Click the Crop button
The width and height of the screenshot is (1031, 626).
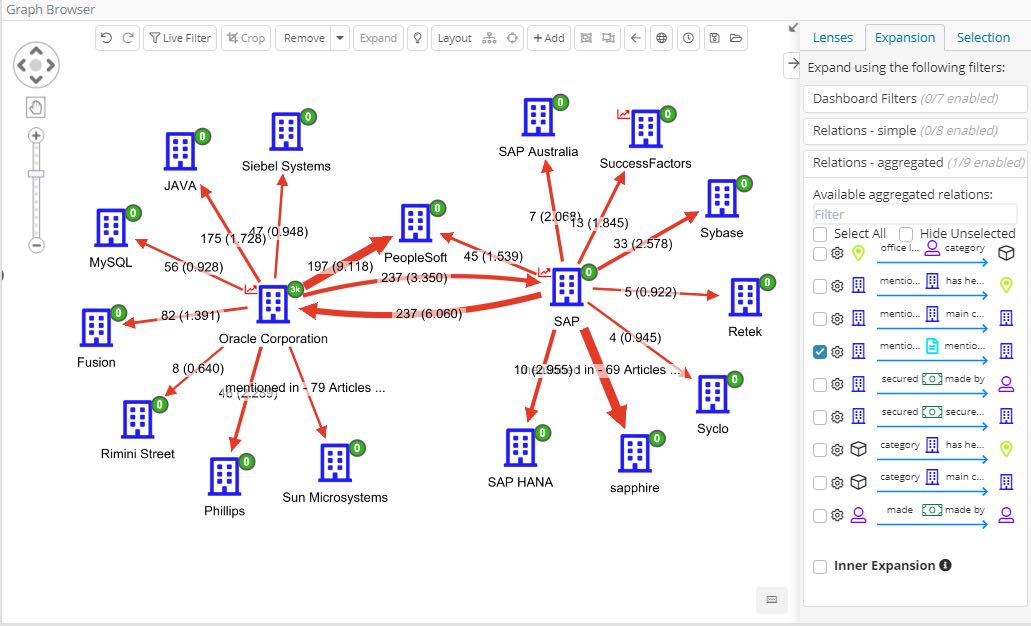[x=246, y=38]
